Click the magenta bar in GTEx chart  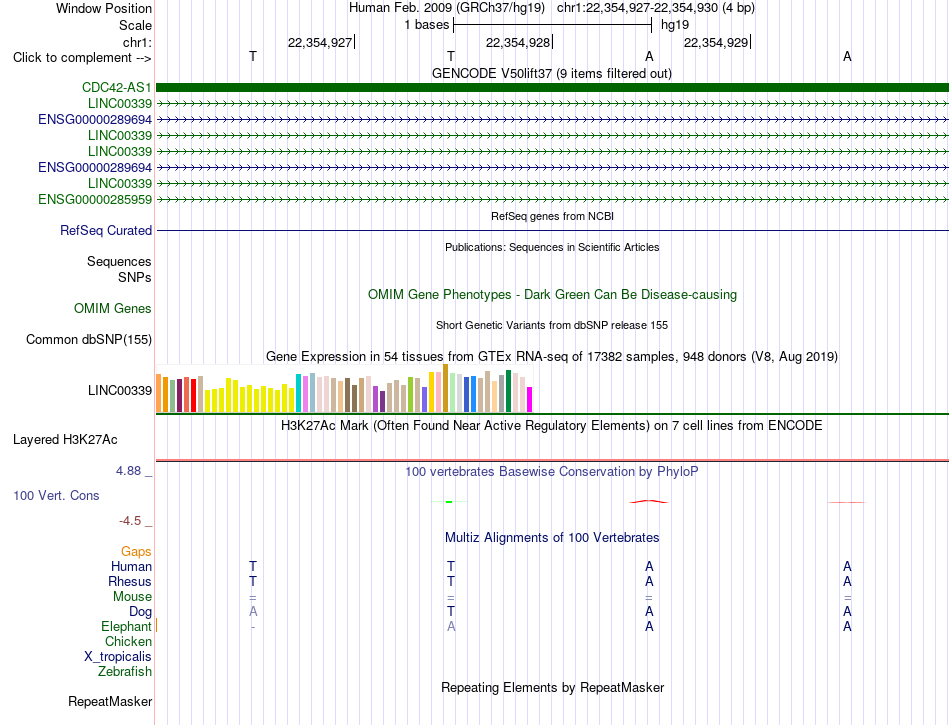(530, 400)
